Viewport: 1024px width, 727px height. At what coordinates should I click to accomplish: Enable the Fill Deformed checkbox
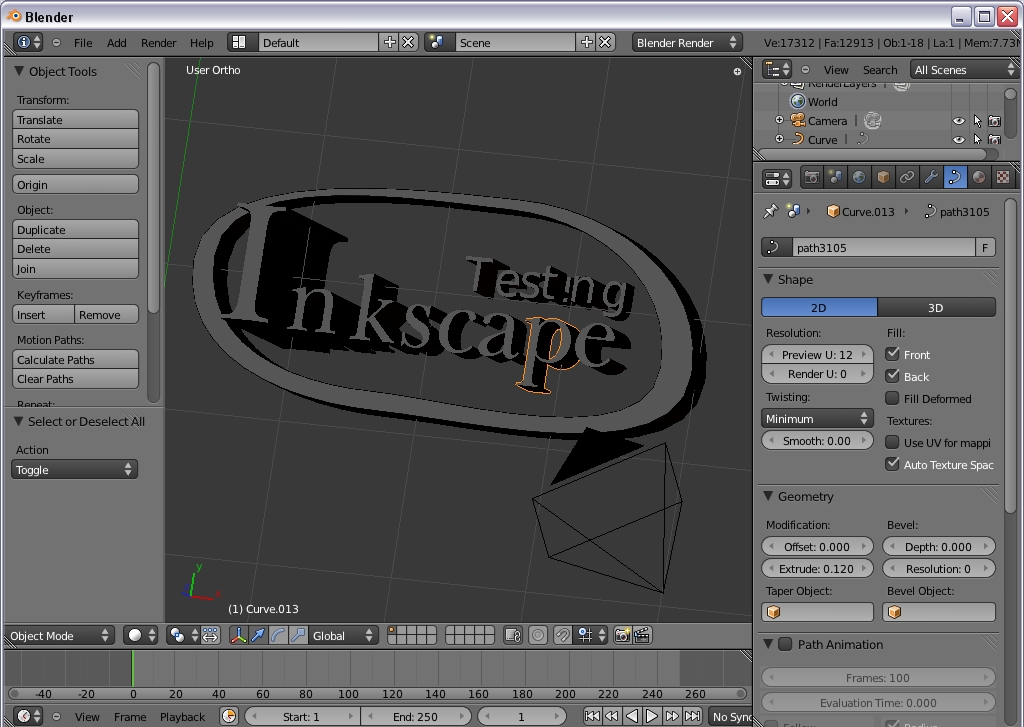pos(892,398)
